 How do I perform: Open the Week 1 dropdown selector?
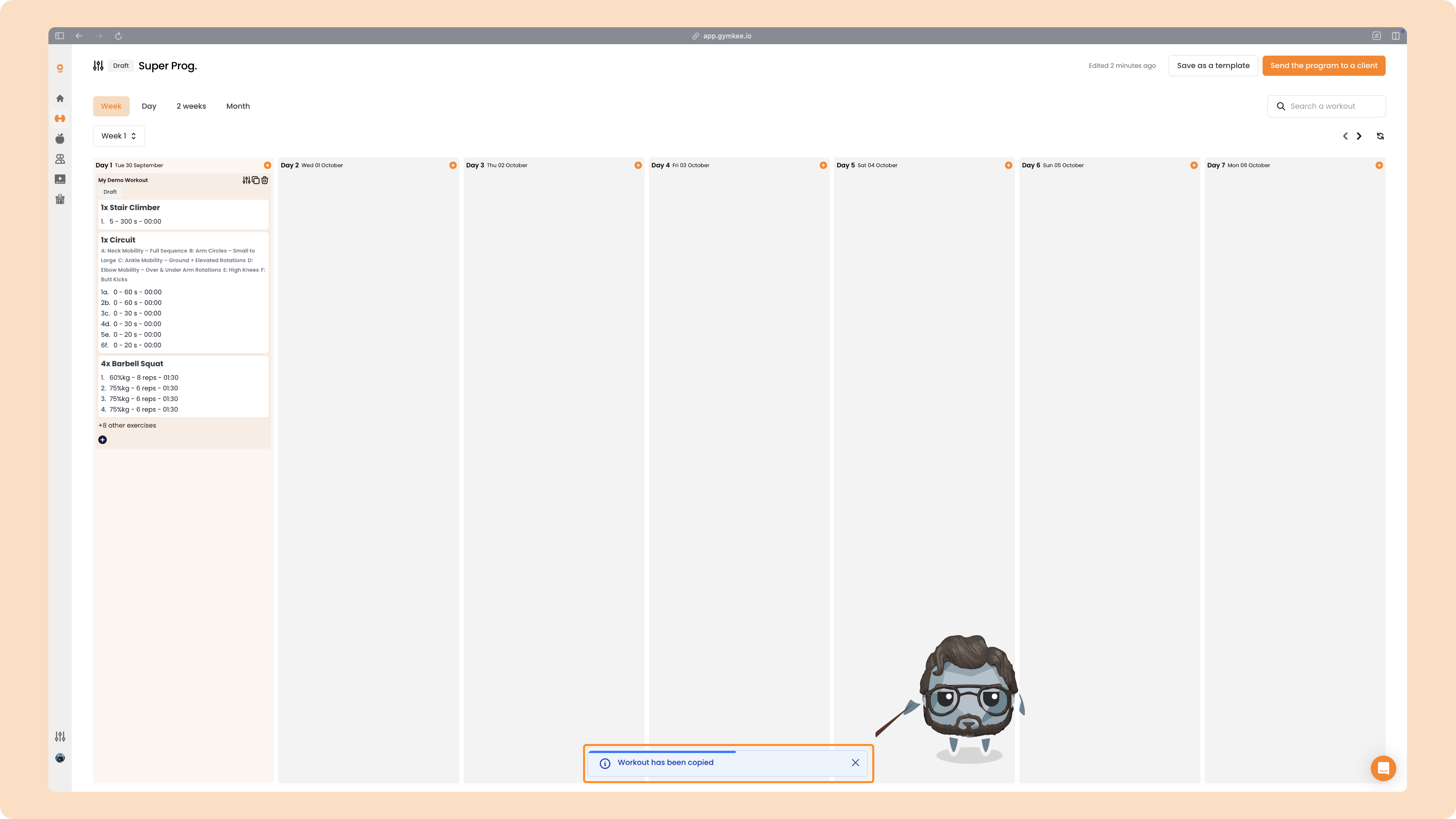click(119, 136)
